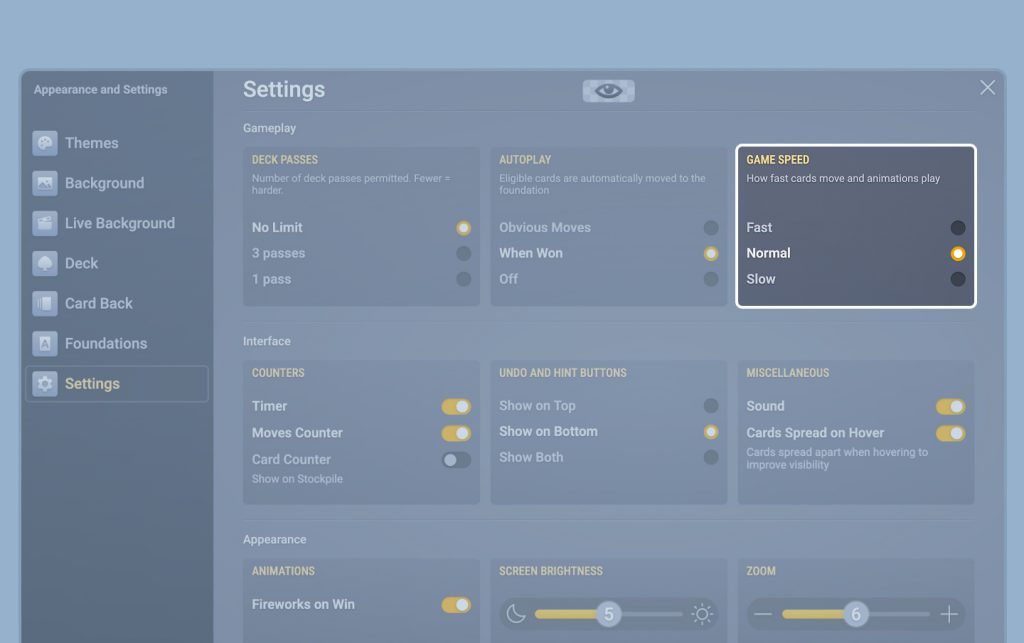This screenshot has width=1024, height=643.
Task: Open the Background picture icon in sidebar
Action: click(x=45, y=183)
